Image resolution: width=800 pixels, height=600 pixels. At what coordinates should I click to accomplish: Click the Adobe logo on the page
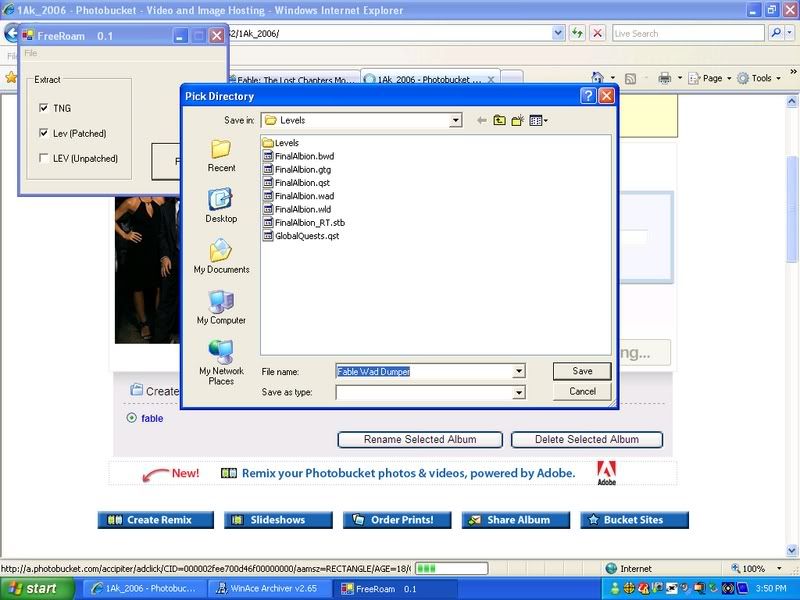point(607,473)
